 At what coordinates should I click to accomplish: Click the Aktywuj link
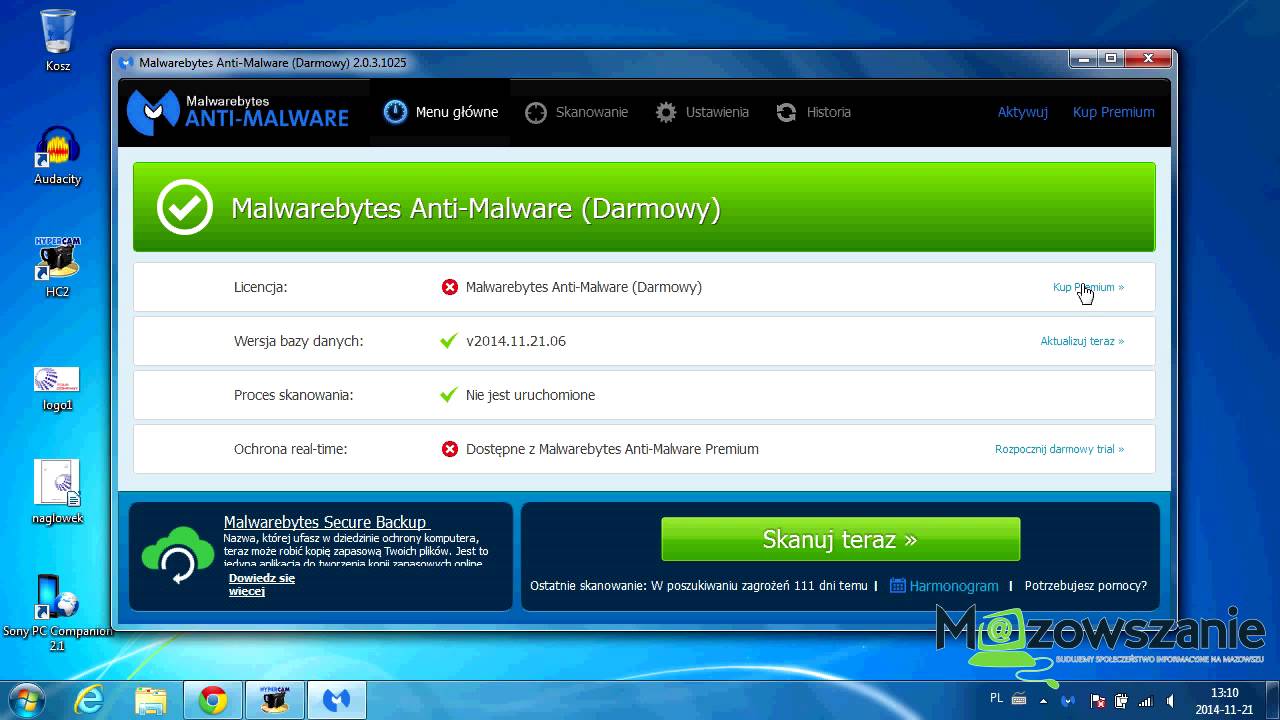click(x=1022, y=112)
